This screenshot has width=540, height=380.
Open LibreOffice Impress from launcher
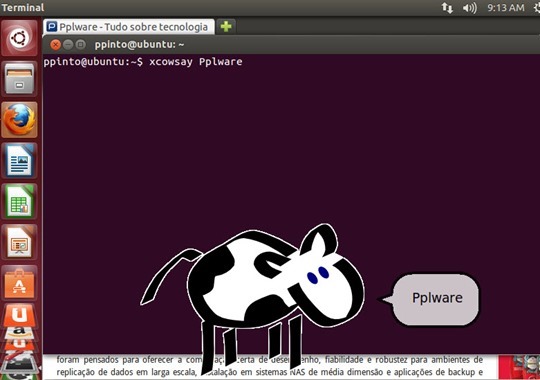[19, 242]
